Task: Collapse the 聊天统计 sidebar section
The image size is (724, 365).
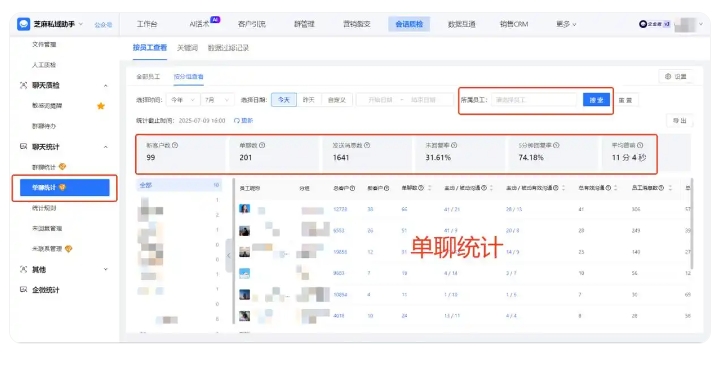Action: click(105, 147)
